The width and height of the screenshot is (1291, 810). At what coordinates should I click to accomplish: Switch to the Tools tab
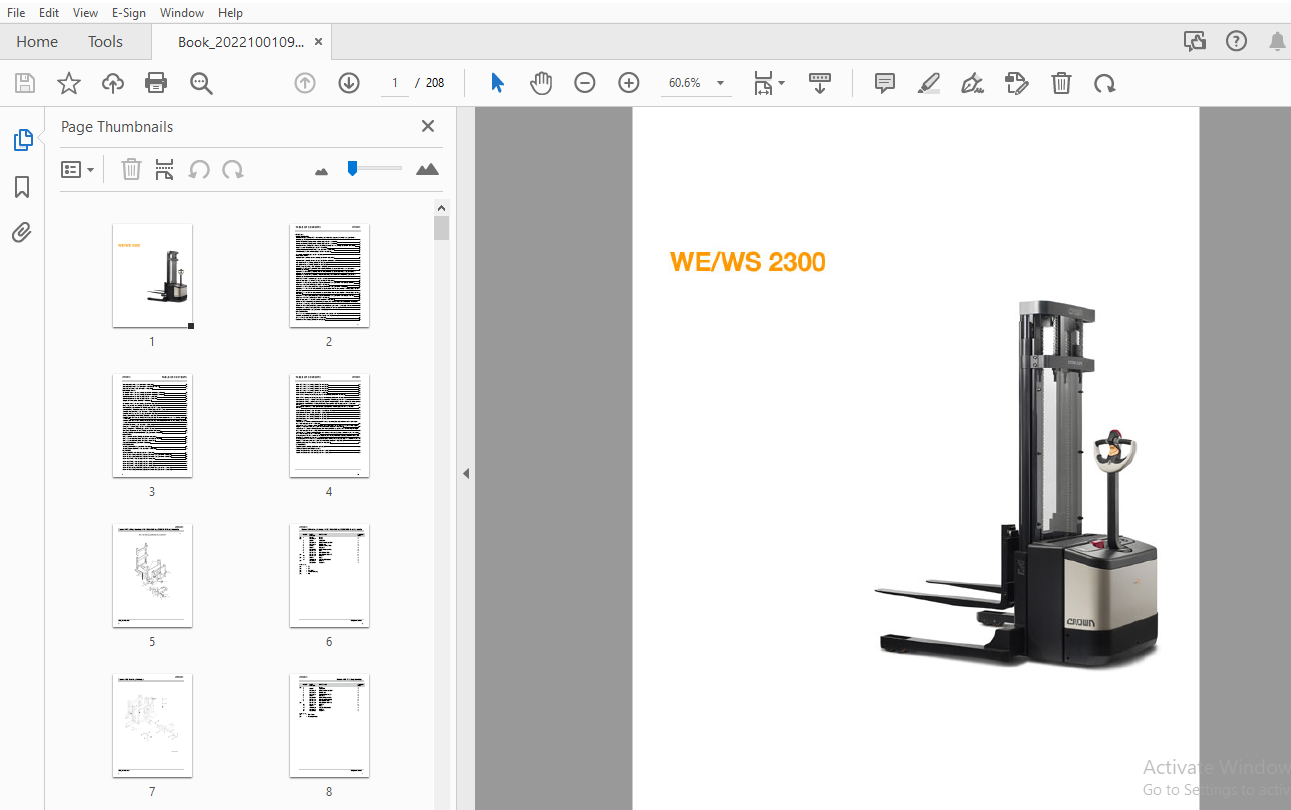pyautogui.click(x=105, y=42)
